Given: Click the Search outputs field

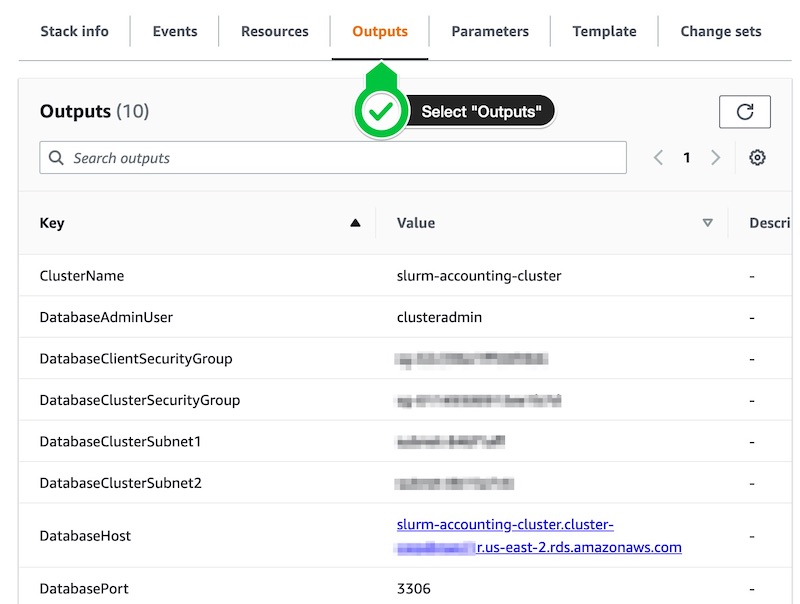Looking at the screenshot, I should (333, 158).
